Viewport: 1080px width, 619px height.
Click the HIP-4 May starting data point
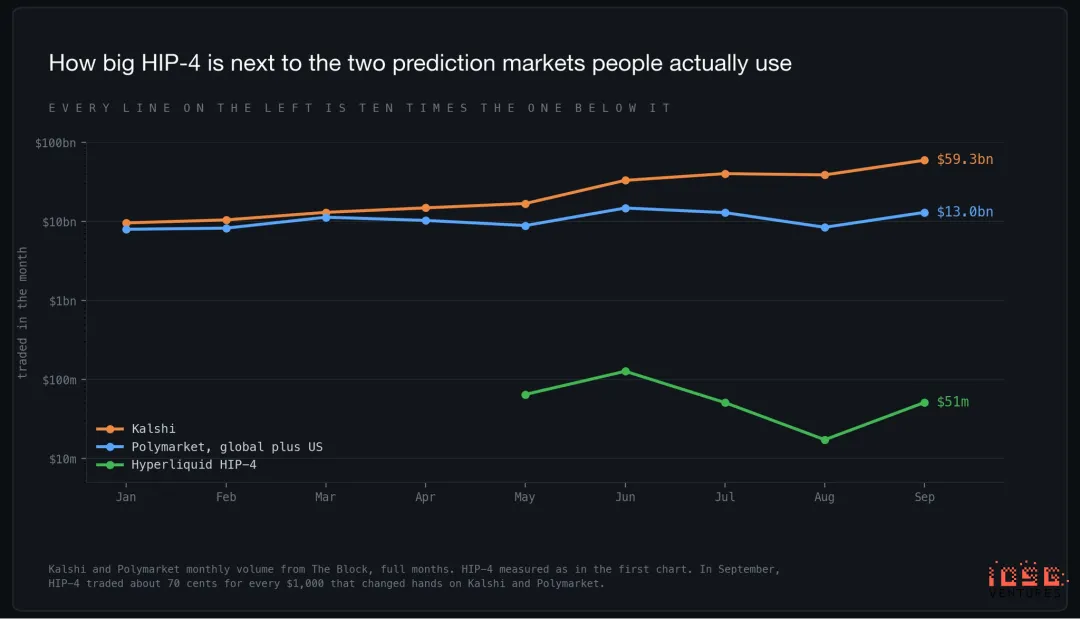[x=526, y=395]
